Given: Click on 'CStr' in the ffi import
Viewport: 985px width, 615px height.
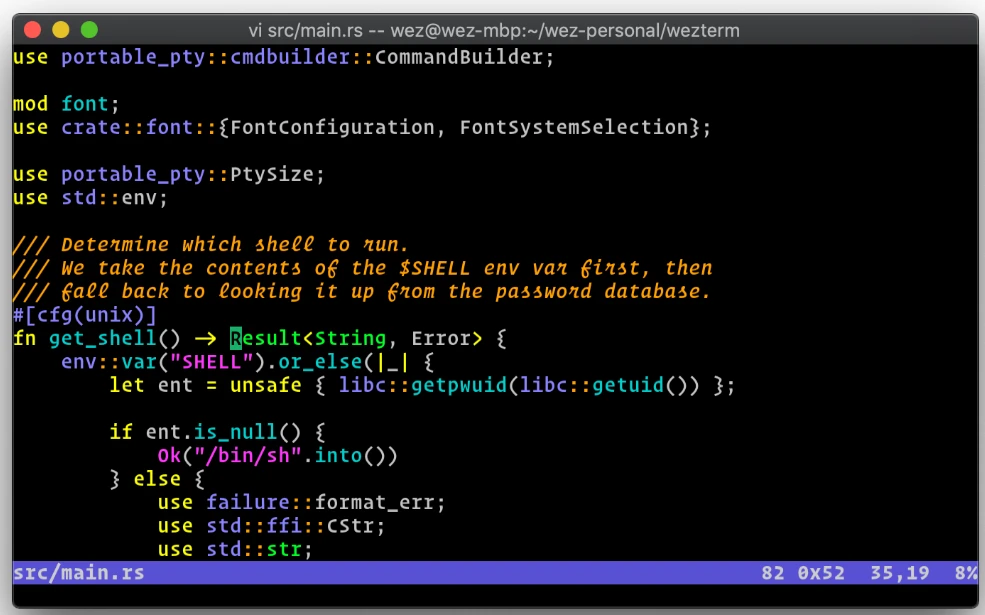Looking at the screenshot, I should (350, 526).
